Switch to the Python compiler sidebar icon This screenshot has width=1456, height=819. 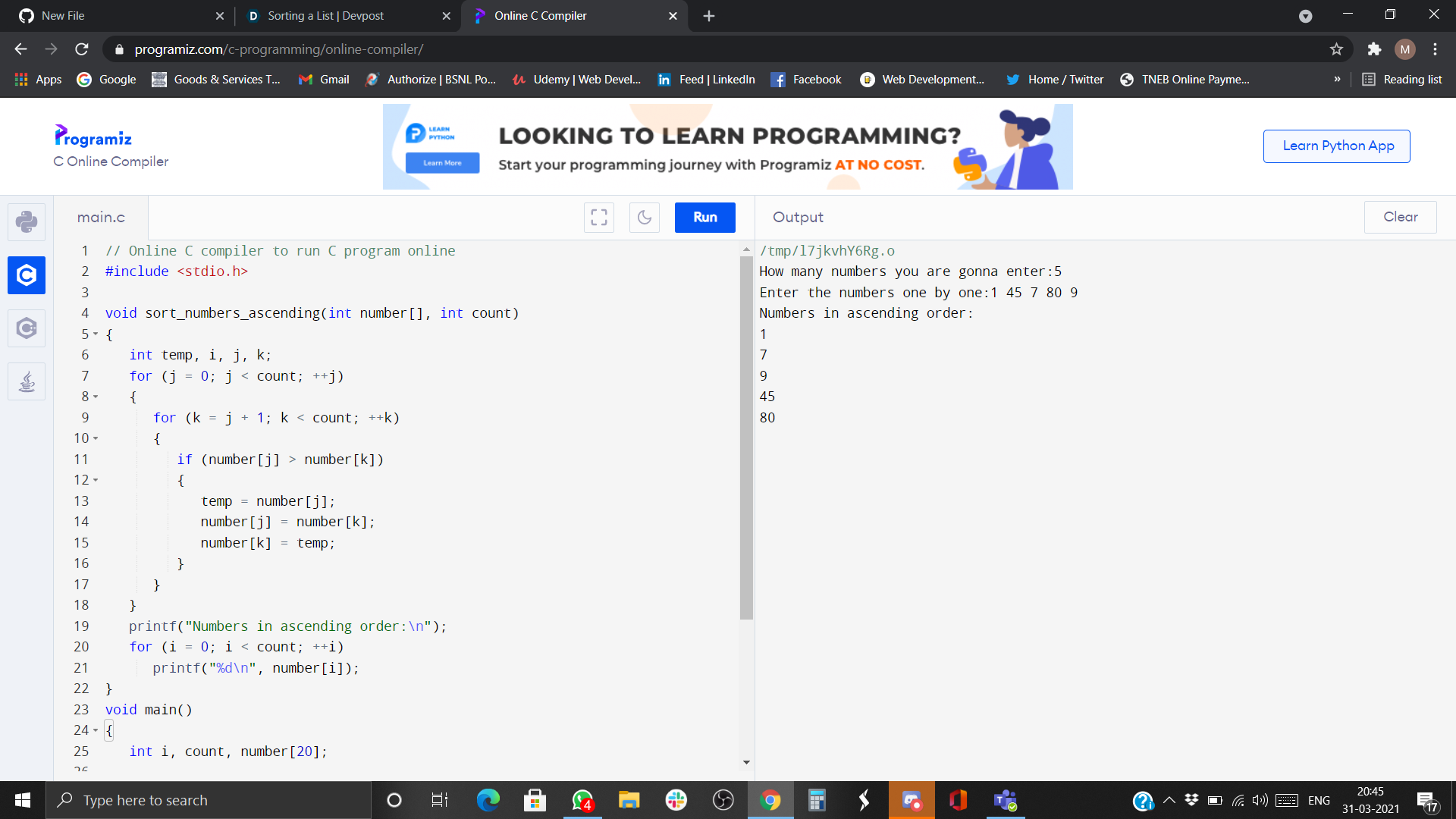27,221
